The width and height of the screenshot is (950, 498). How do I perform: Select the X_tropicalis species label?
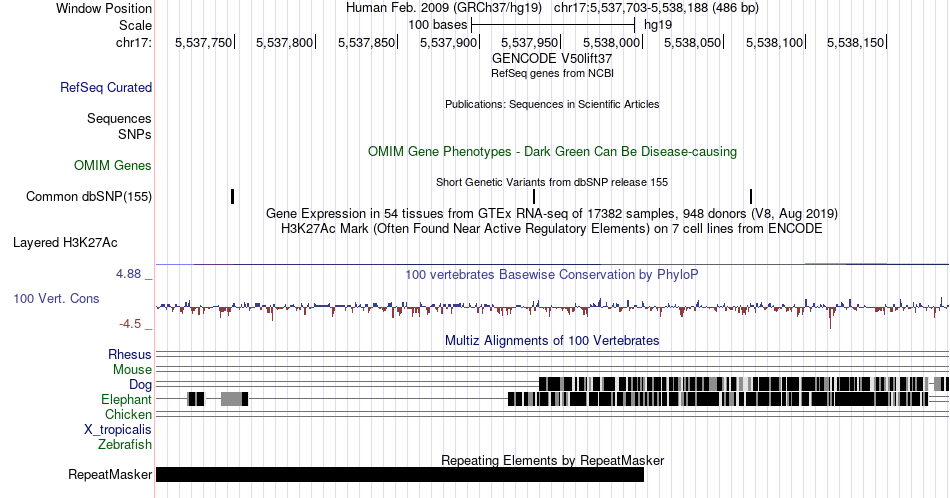coord(118,430)
